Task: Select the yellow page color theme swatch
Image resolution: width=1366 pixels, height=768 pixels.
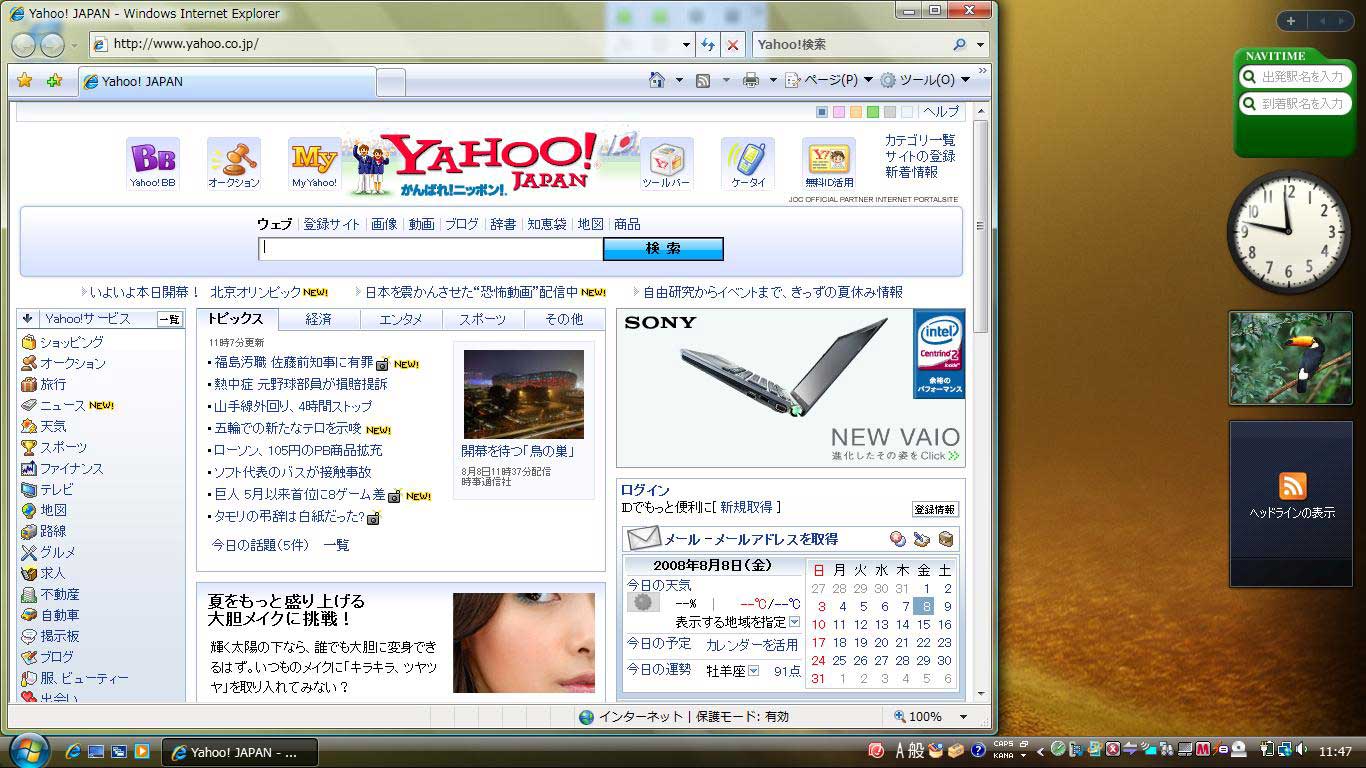Action: (856, 112)
